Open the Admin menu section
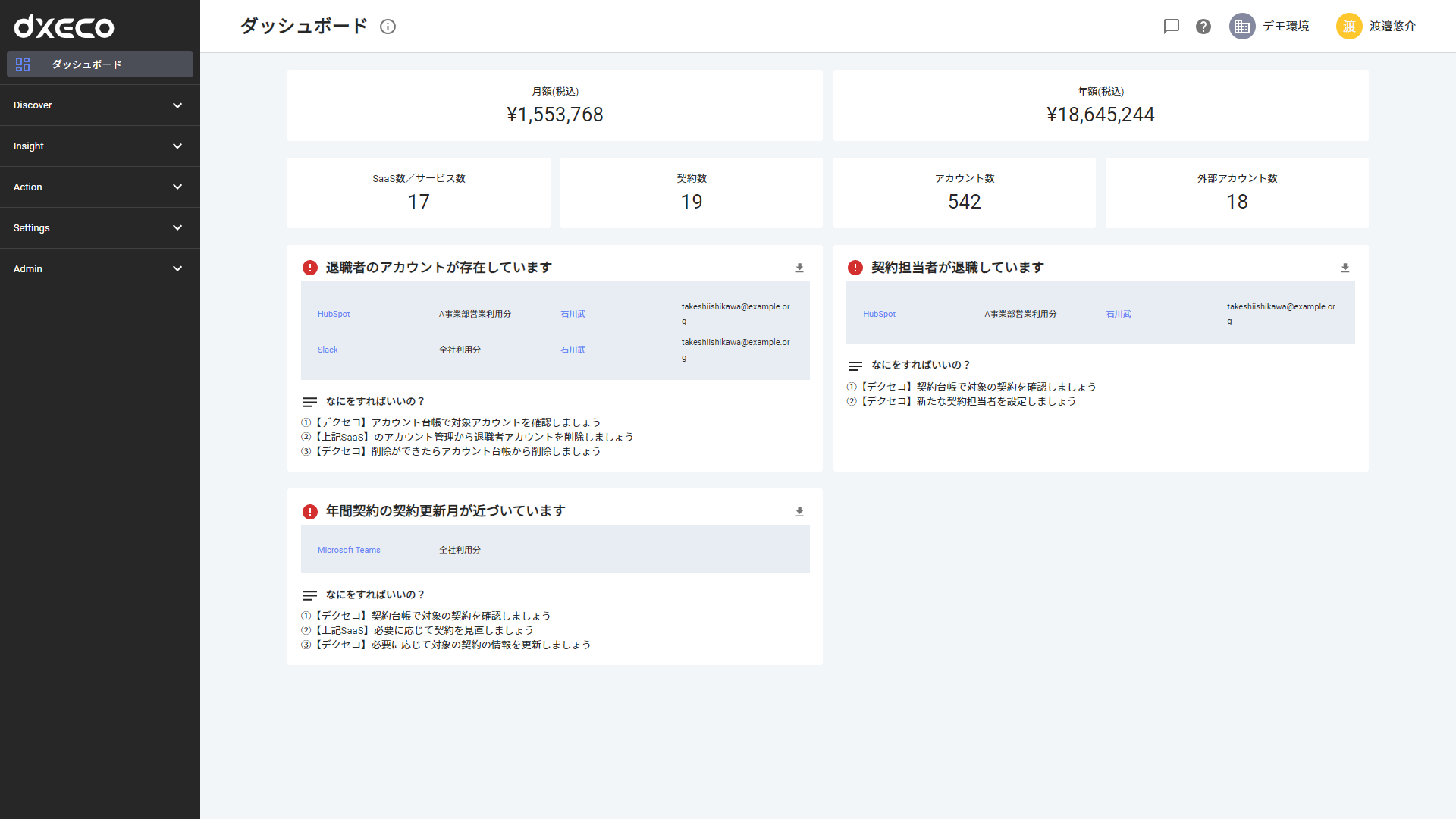This screenshot has width=1456, height=819. tap(100, 269)
